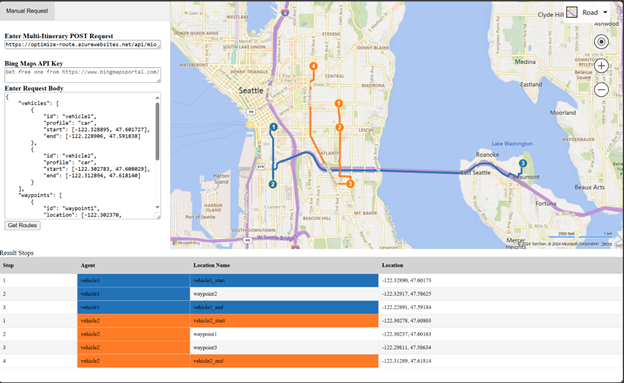The width and height of the screenshot is (624, 383).
Task: Click the Terms link on the map
Action: coord(606,244)
